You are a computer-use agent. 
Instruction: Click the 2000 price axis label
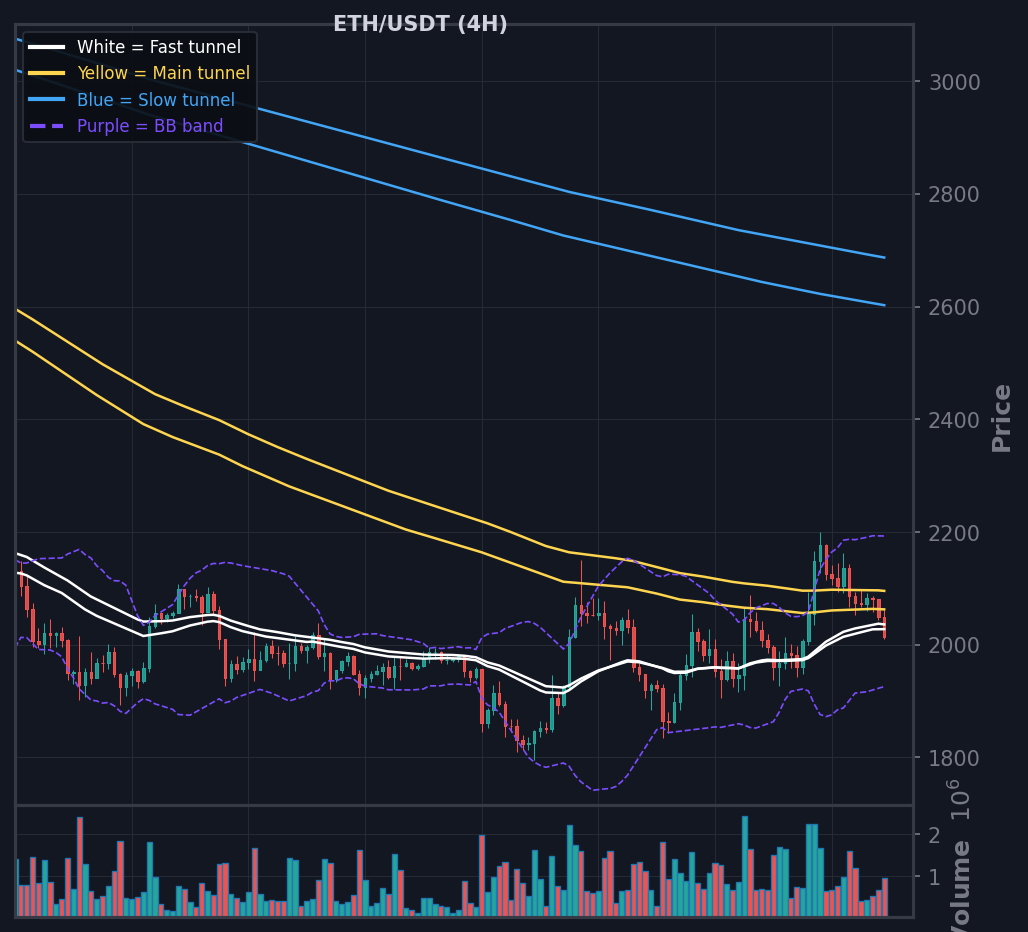(955, 646)
